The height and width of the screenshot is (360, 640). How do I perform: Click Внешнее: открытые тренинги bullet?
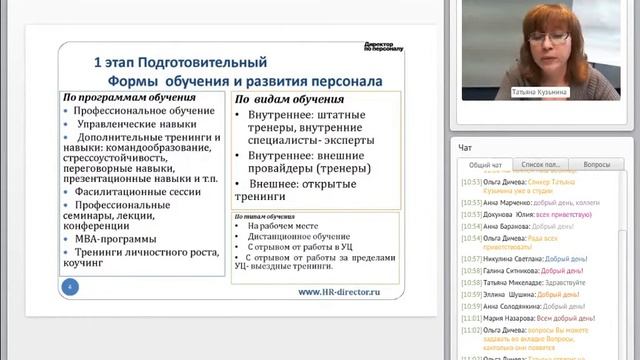296,190
